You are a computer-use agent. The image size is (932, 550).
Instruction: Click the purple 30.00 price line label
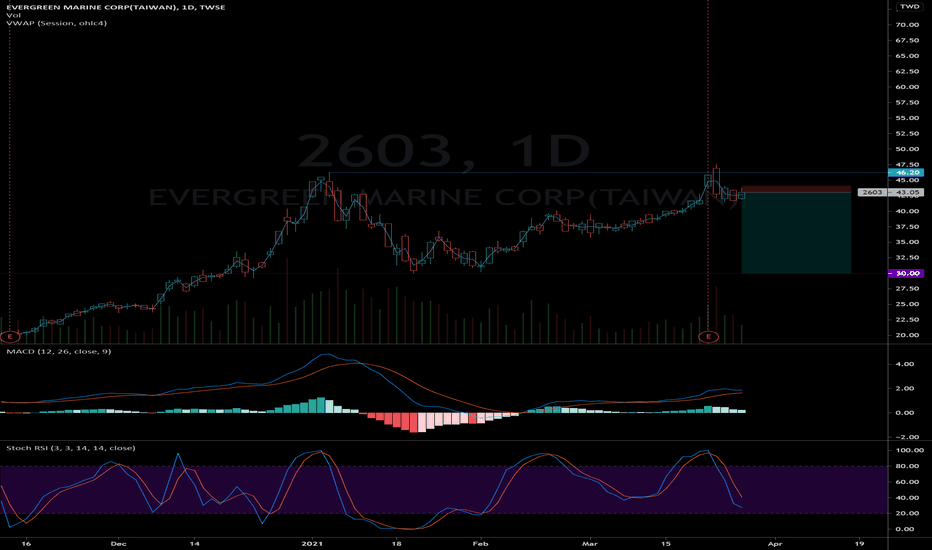(x=906, y=274)
